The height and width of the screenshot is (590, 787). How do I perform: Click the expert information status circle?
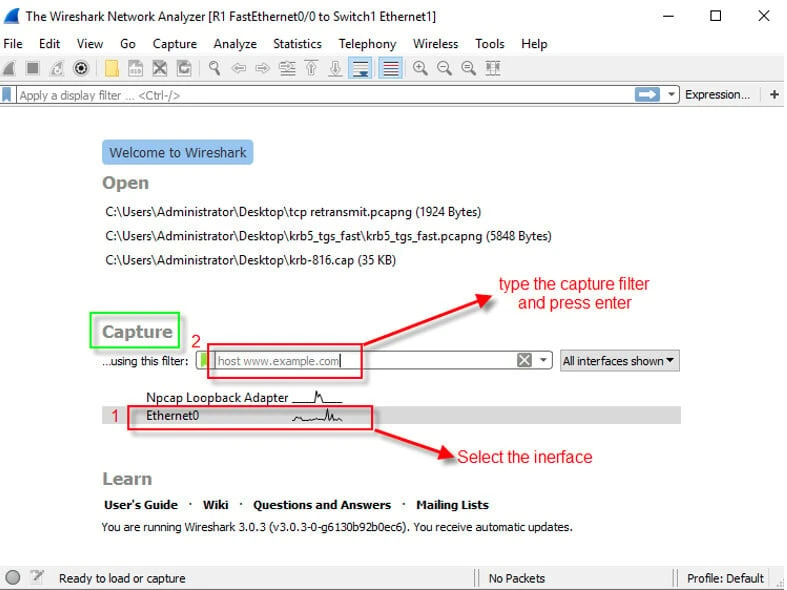click(x=13, y=577)
